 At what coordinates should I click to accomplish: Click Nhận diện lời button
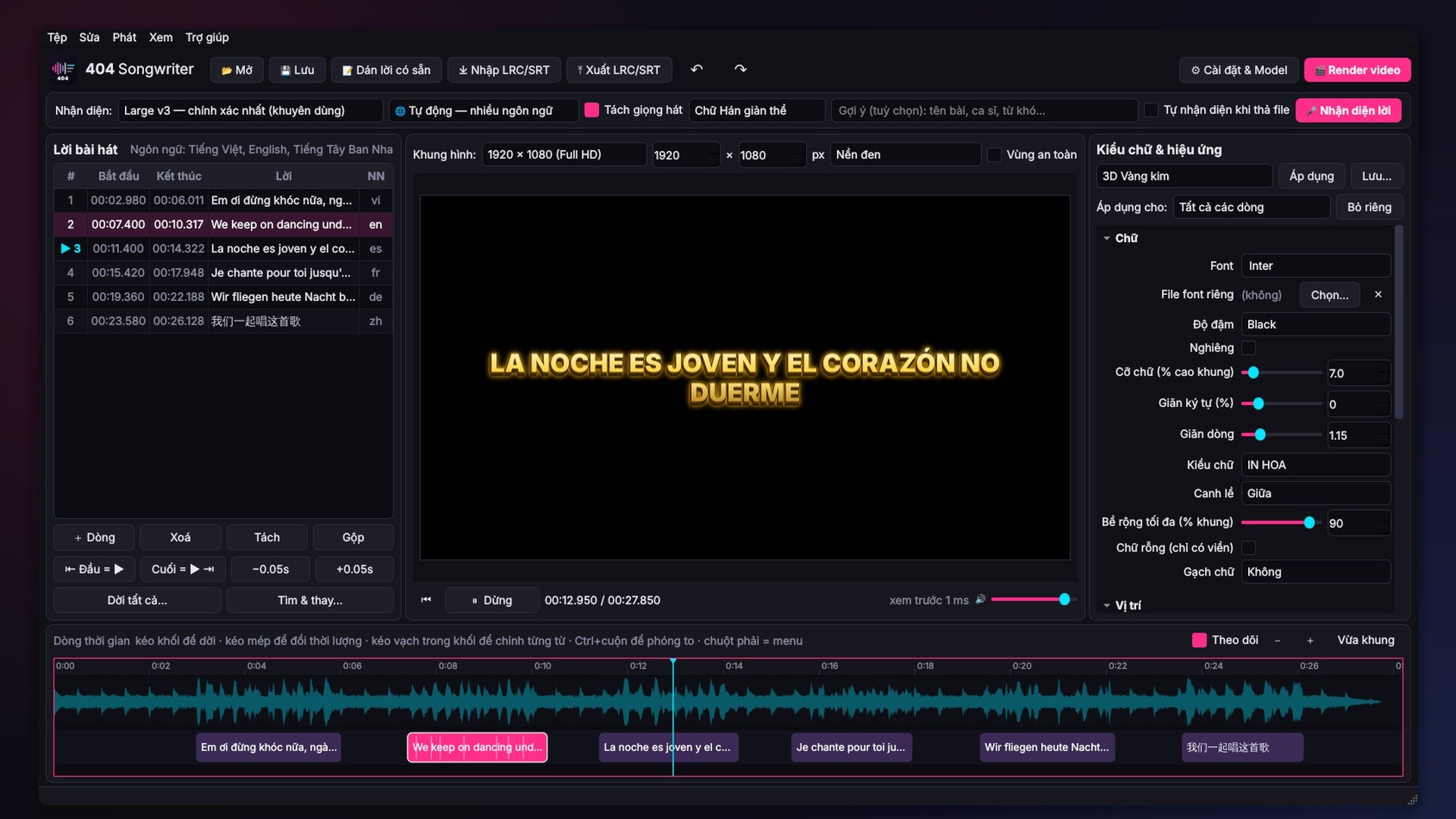[x=1348, y=111]
